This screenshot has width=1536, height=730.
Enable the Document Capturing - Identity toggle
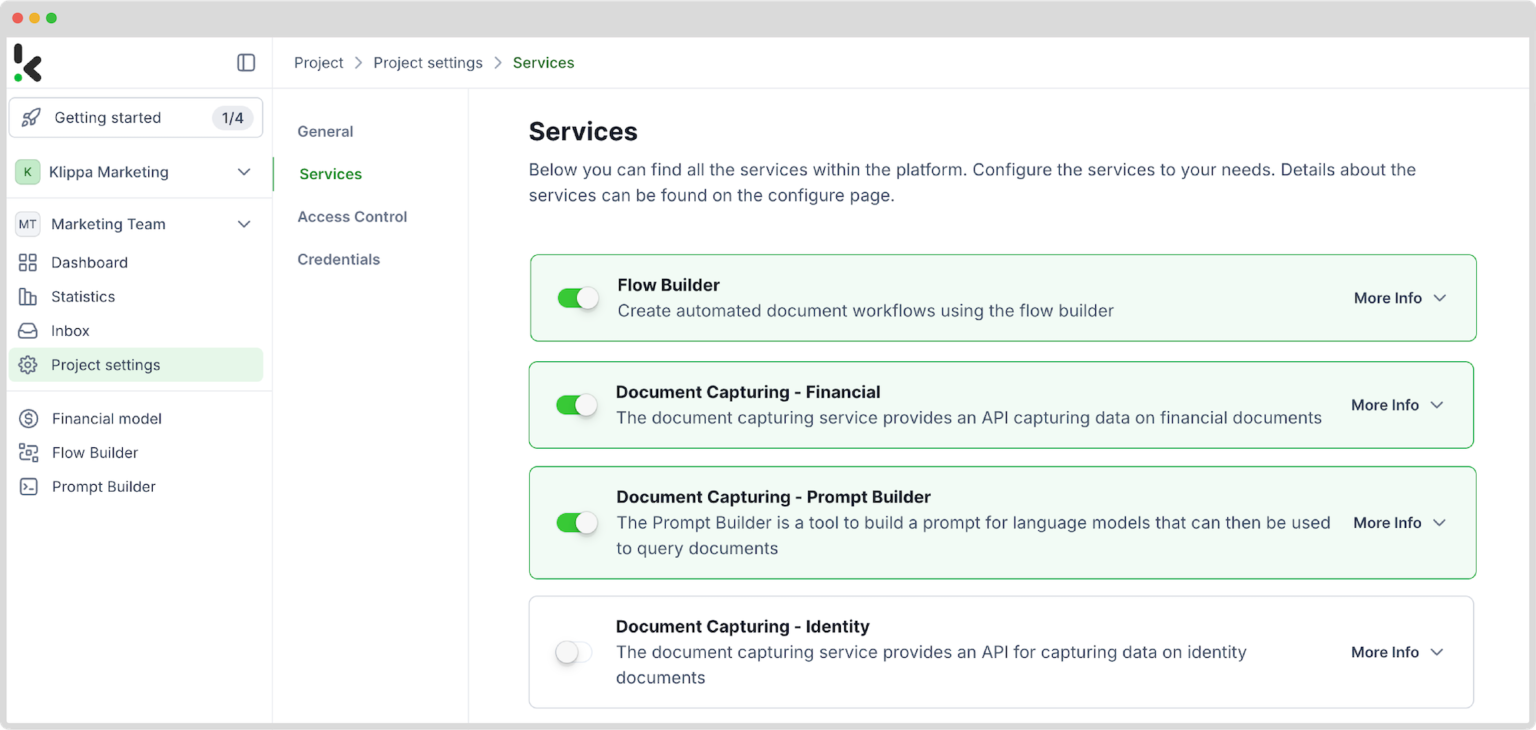(574, 652)
